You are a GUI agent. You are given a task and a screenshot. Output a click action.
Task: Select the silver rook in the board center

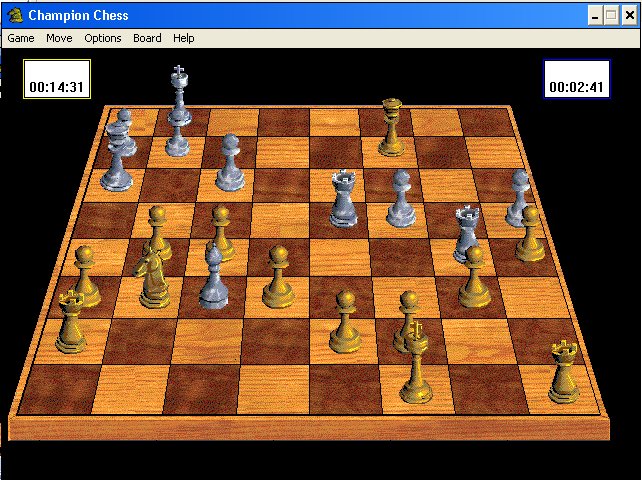point(343,198)
